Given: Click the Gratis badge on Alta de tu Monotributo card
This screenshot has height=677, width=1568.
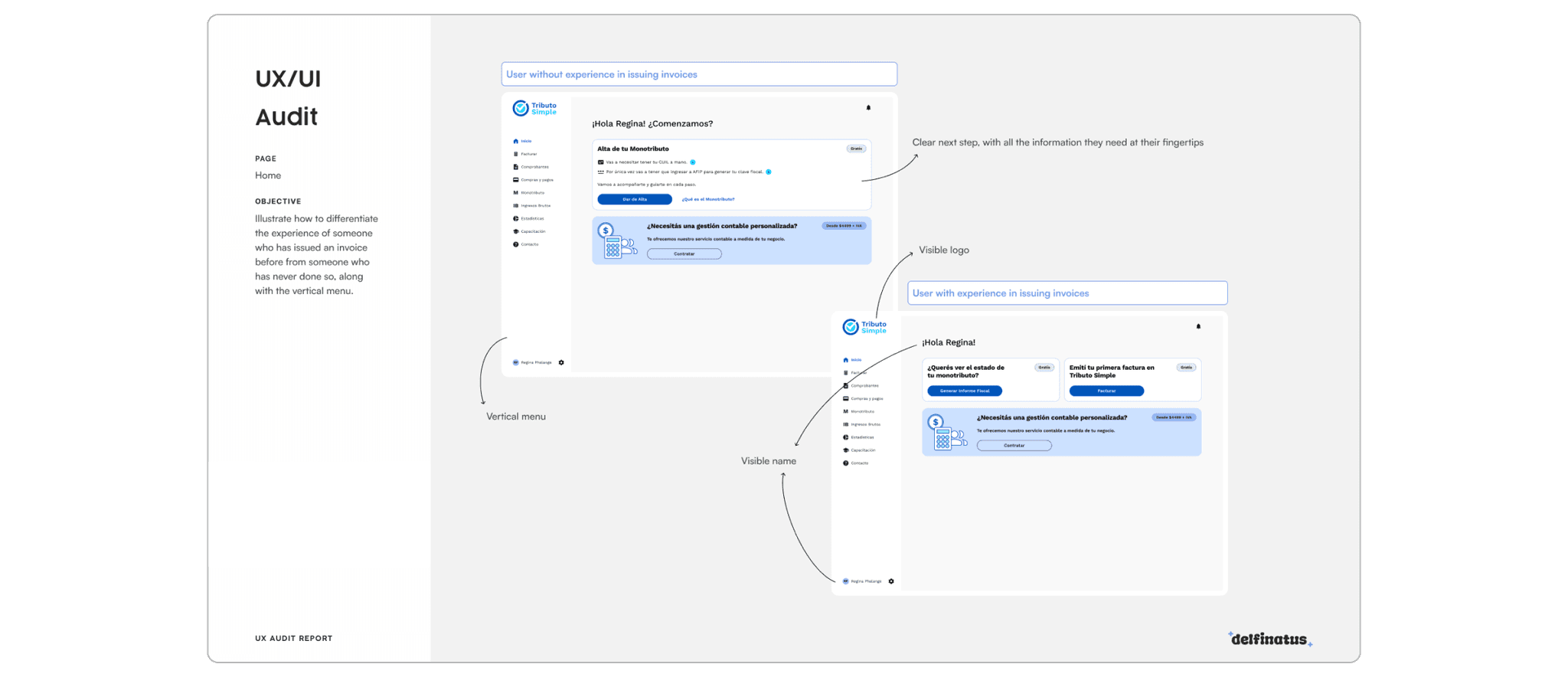Looking at the screenshot, I should (x=856, y=149).
